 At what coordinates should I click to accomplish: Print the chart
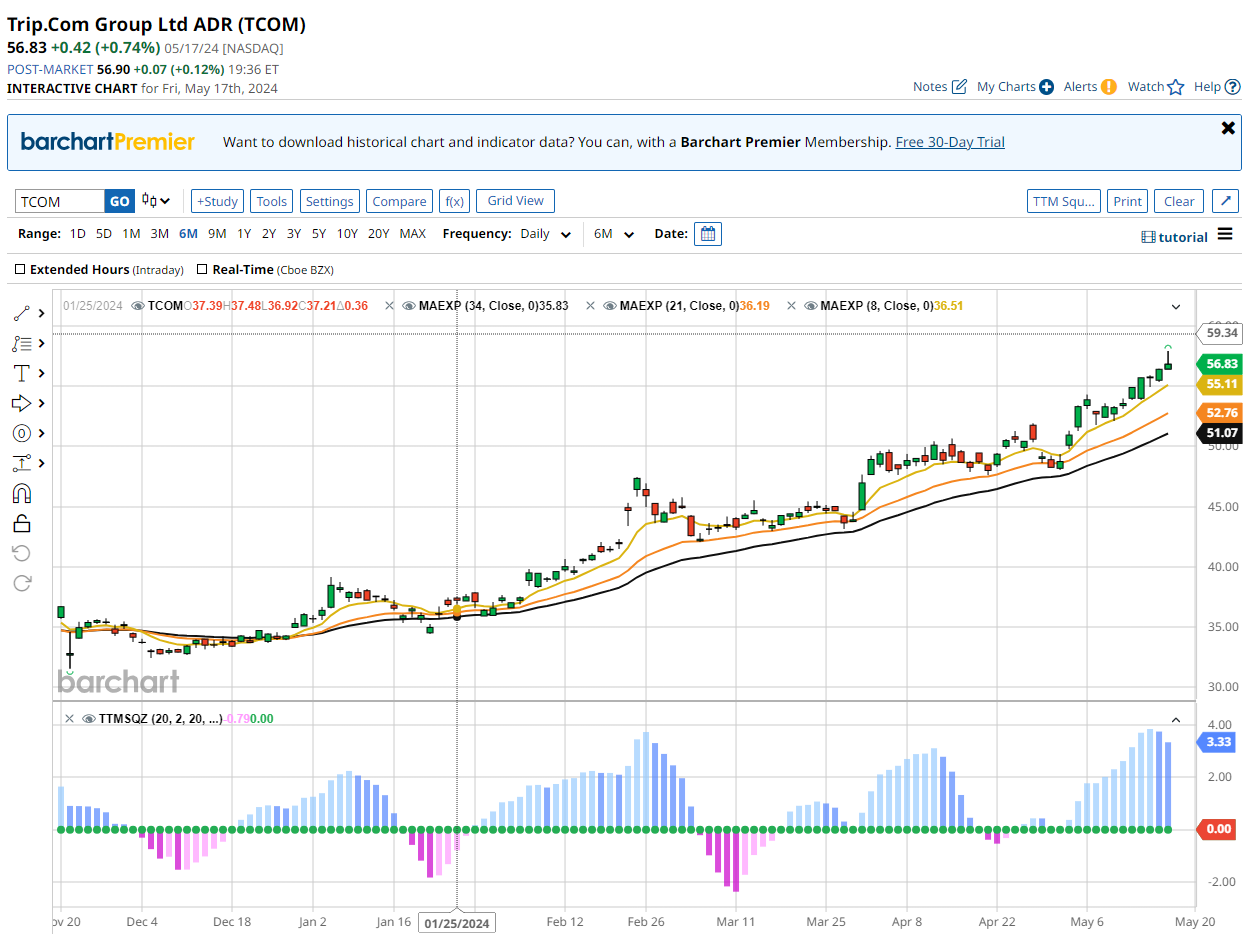pos(1127,201)
